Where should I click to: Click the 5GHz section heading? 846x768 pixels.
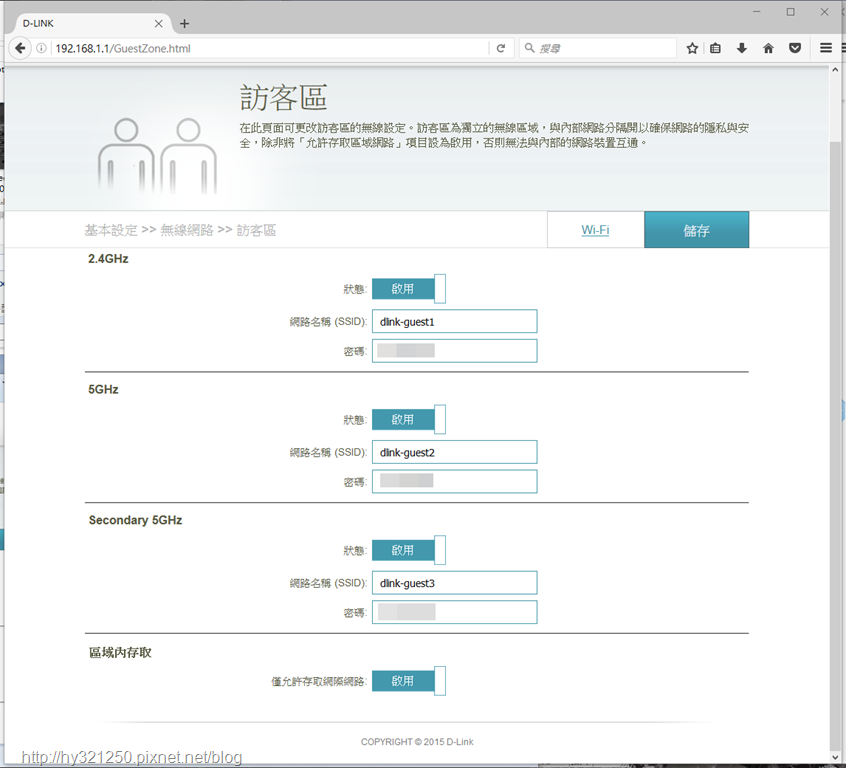pyautogui.click(x=103, y=390)
